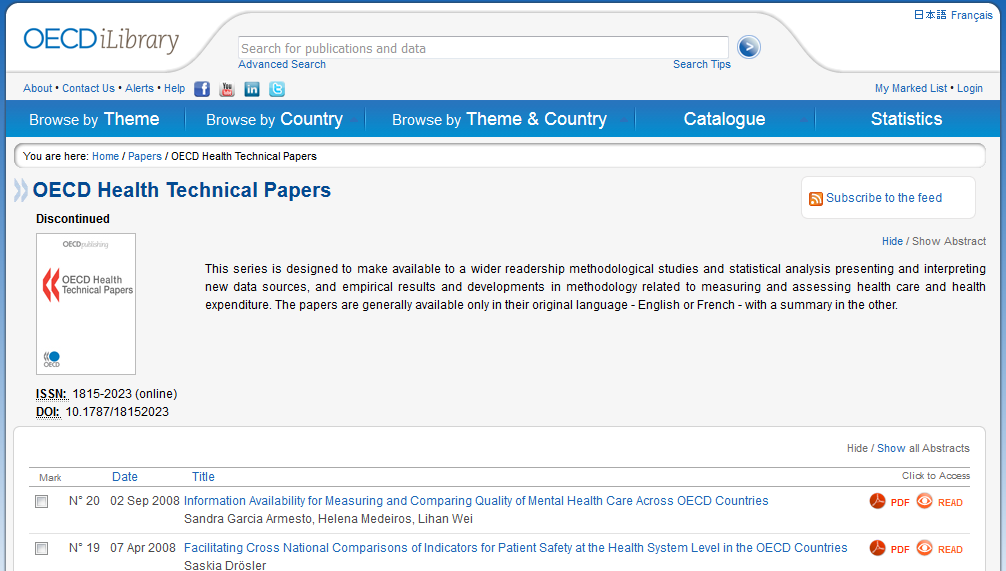
Task: Open Advanced Search link
Action: click(282, 64)
